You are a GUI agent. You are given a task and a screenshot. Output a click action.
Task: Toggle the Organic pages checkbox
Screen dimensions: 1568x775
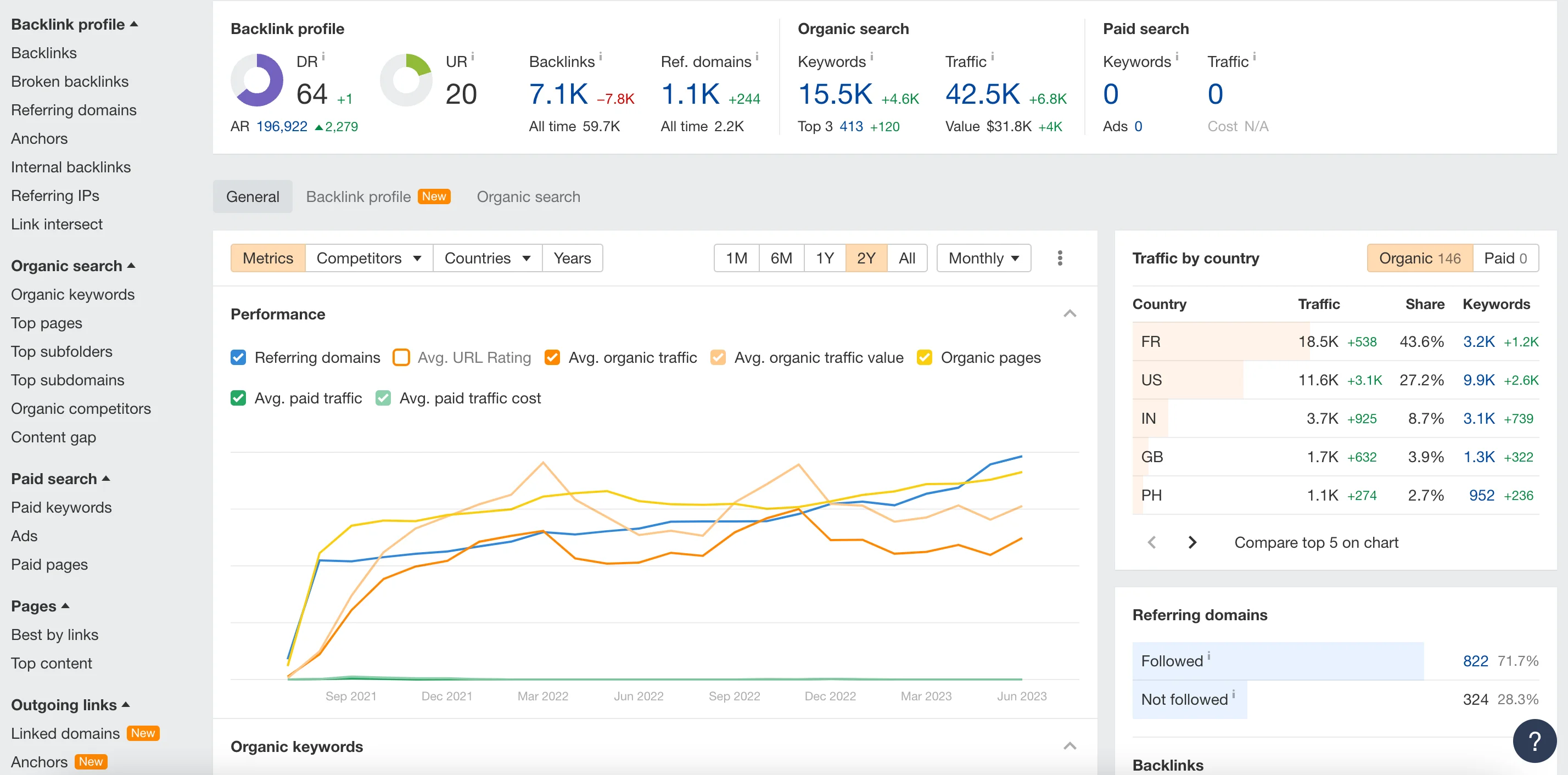point(924,357)
